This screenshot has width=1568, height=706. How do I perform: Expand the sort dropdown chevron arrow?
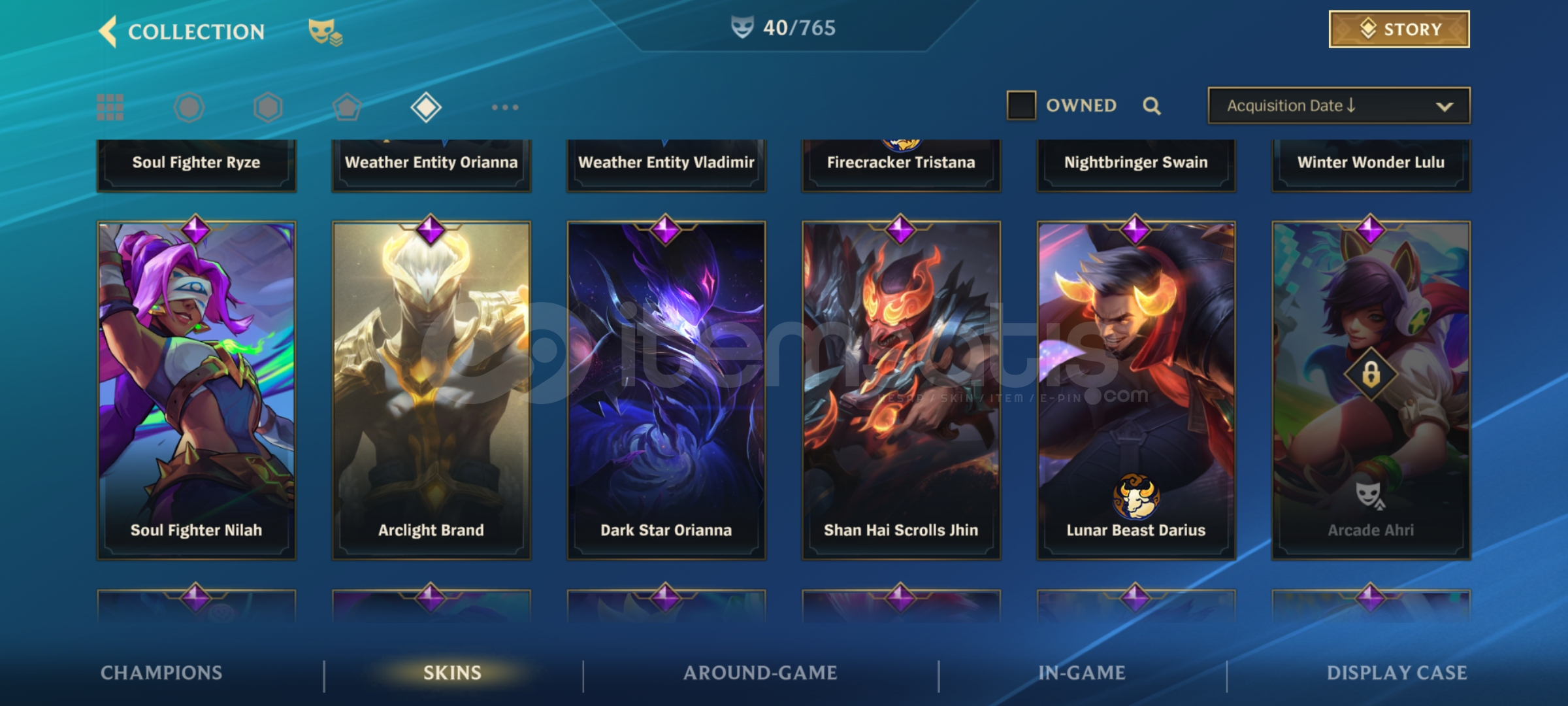(1445, 107)
